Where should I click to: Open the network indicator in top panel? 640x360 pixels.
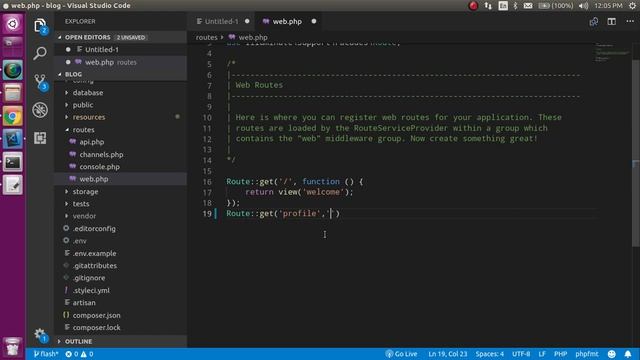click(x=488, y=6)
